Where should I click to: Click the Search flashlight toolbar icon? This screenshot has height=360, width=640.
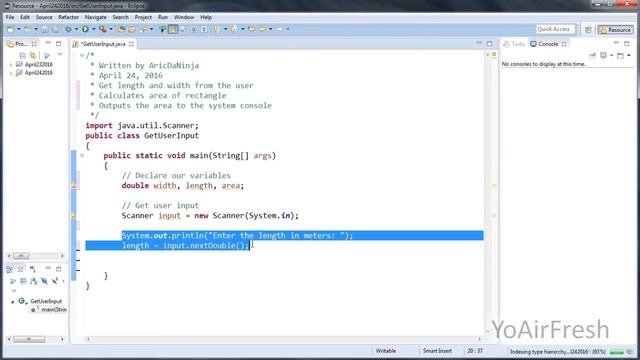[x=143, y=29]
